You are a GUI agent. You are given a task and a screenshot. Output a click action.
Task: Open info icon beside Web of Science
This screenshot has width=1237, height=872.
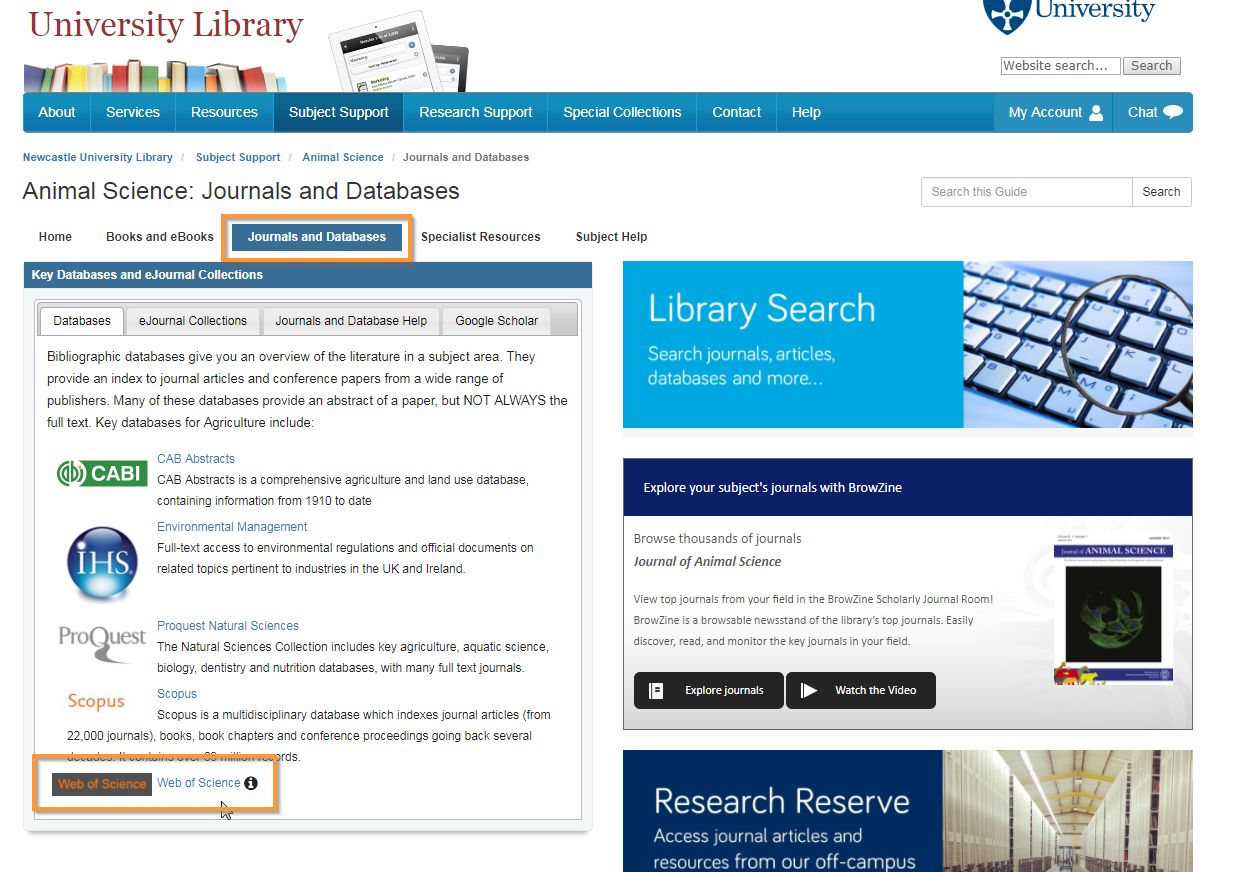251,783
